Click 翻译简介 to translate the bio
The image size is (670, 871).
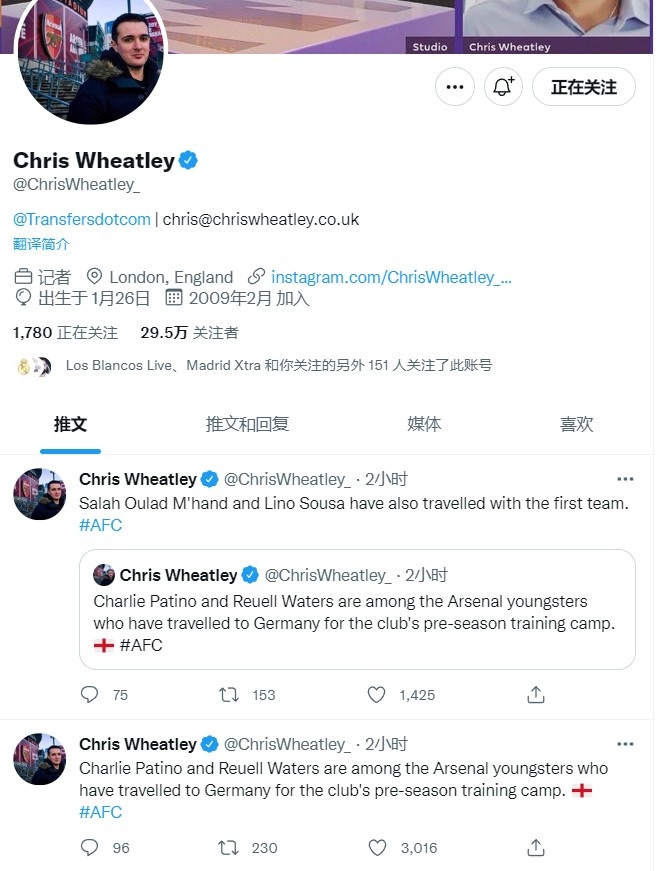click(41, 244)
